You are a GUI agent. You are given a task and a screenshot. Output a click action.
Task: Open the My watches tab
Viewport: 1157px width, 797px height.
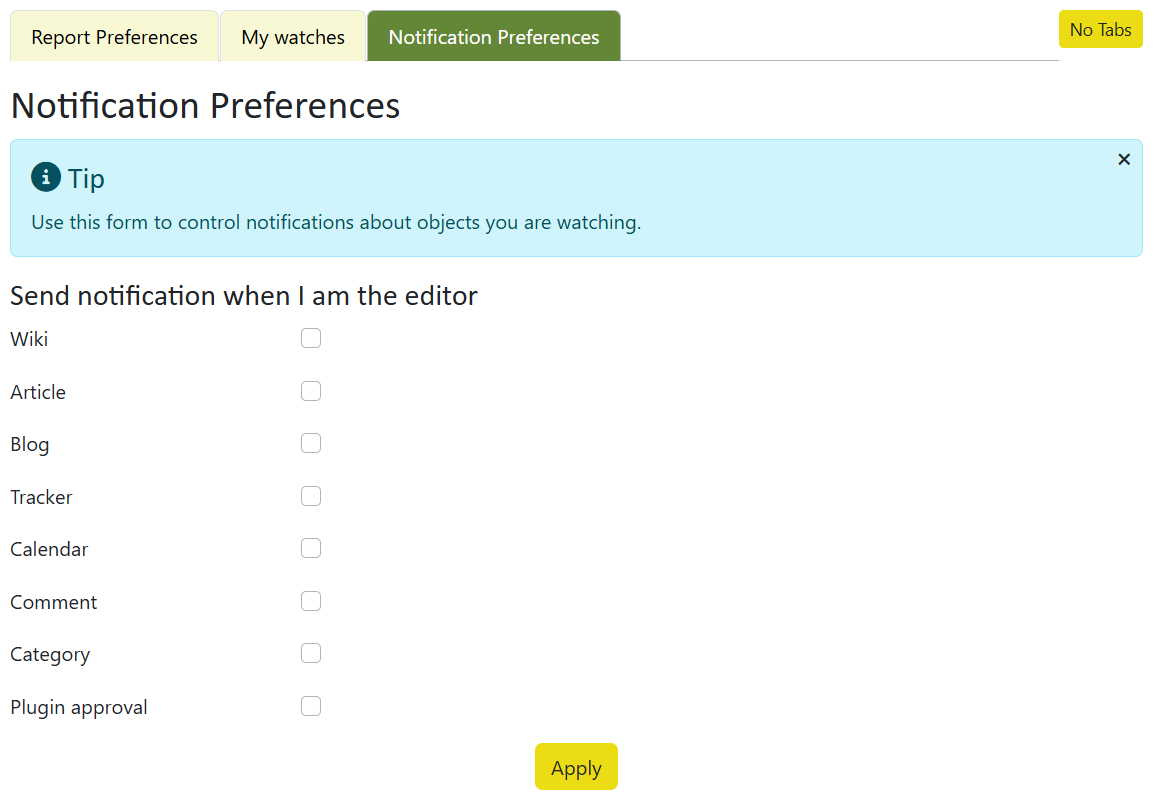[293, 36]
